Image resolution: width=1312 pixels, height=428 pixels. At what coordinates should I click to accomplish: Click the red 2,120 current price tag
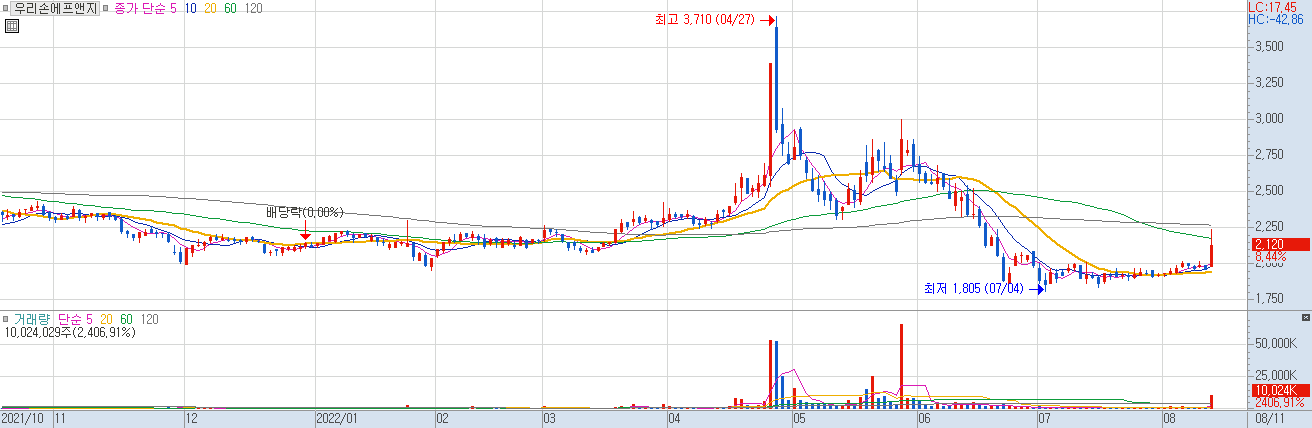click(x=1279, y=244)
